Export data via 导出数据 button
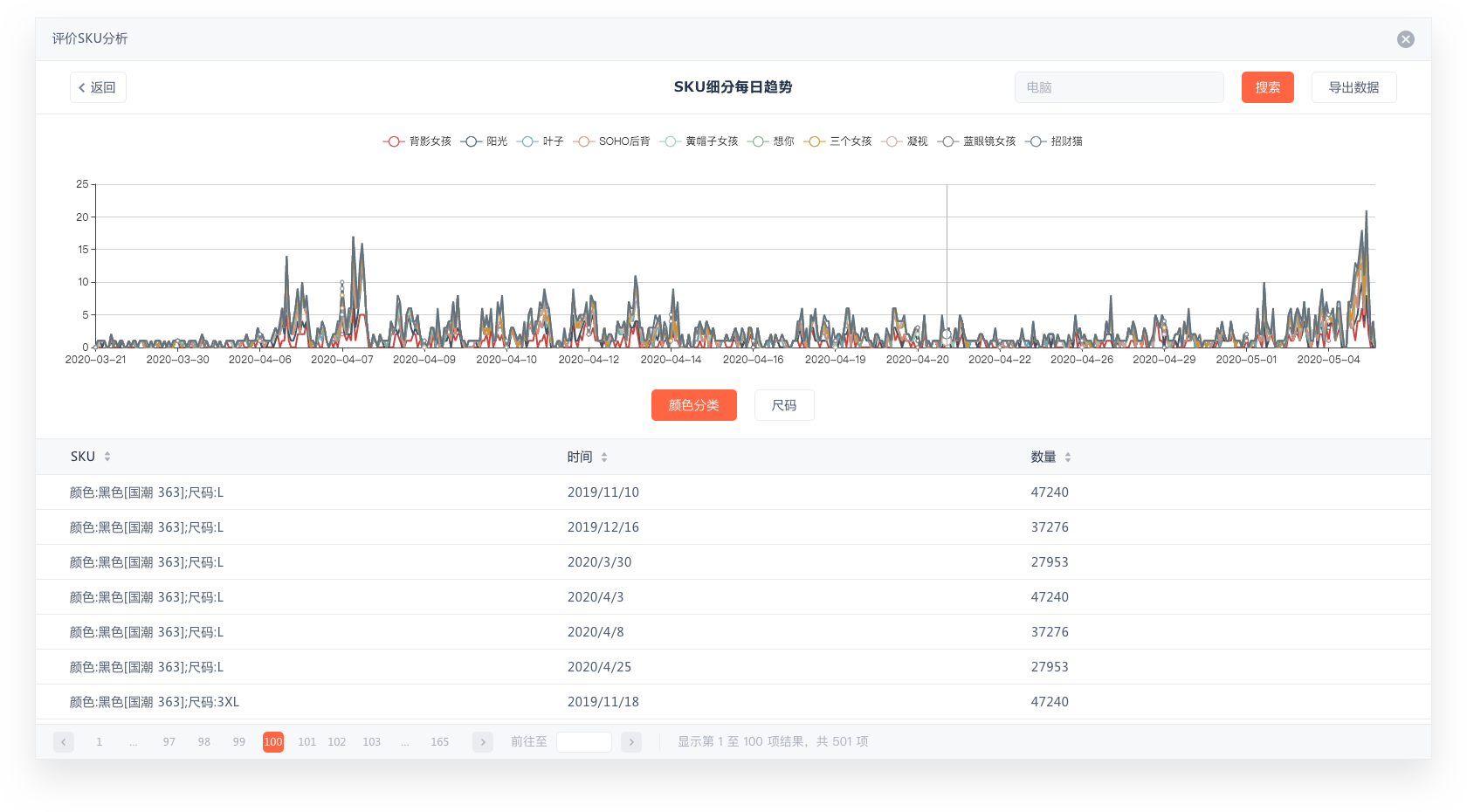Viewport: 1467px width, 812px height. tap(1353, 87)
